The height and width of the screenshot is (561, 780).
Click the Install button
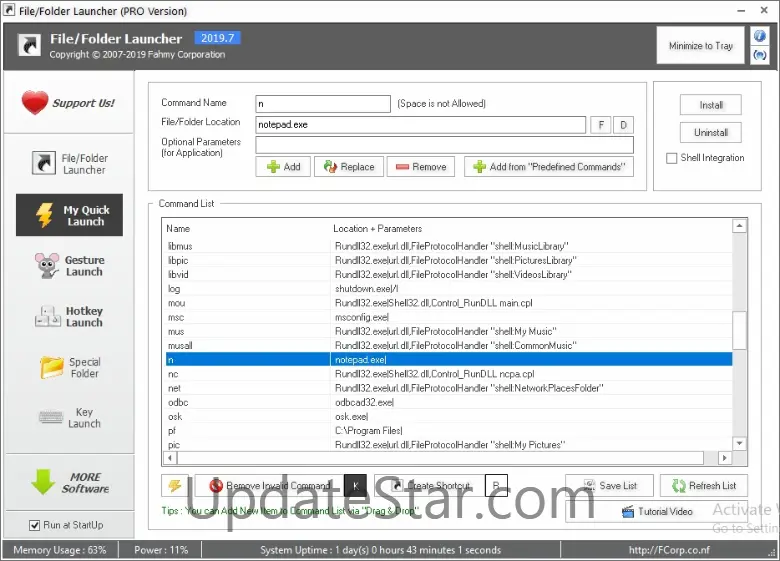coord(710,105)
